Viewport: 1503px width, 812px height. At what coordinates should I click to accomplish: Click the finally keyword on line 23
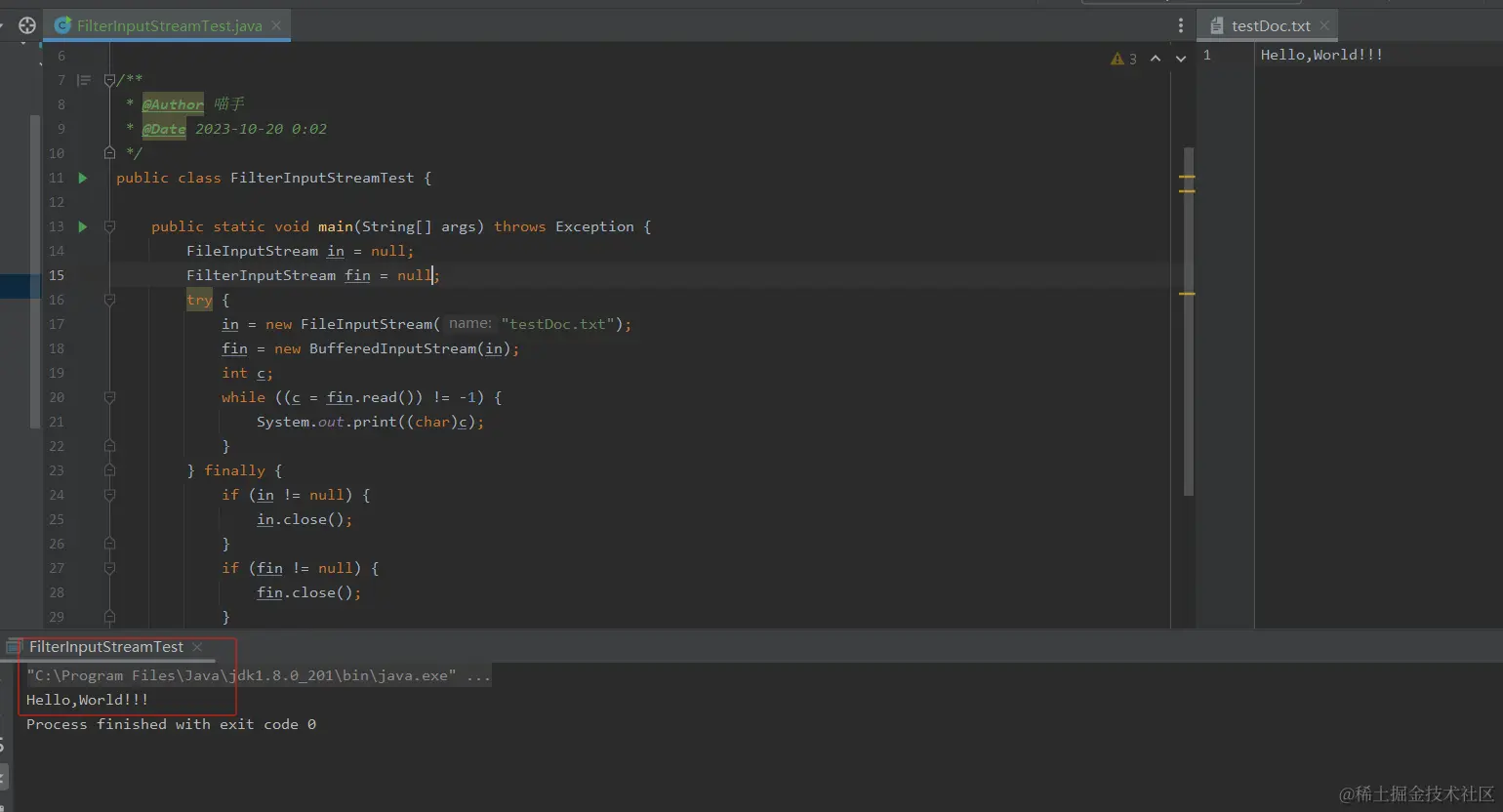(234, 470)
